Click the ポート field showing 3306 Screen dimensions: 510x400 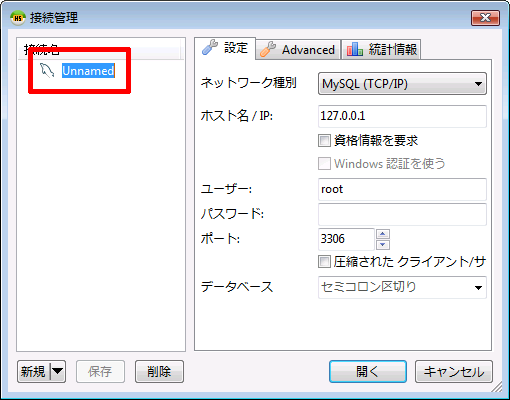pos(346,239)
